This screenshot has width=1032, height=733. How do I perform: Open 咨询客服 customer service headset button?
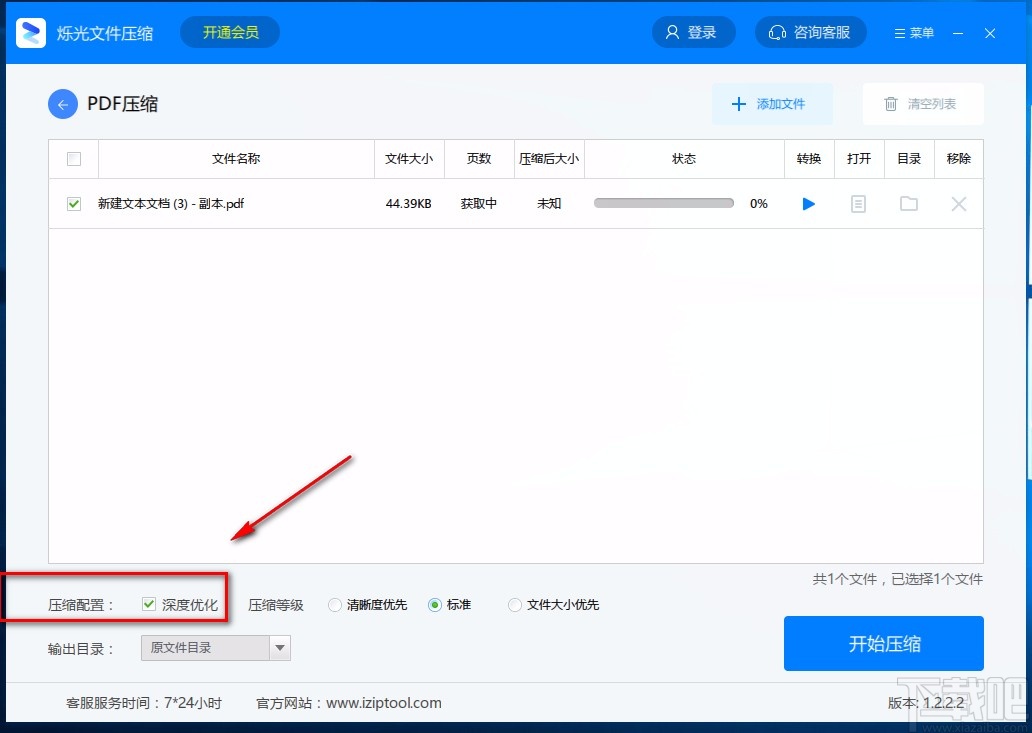click(810, 32)
